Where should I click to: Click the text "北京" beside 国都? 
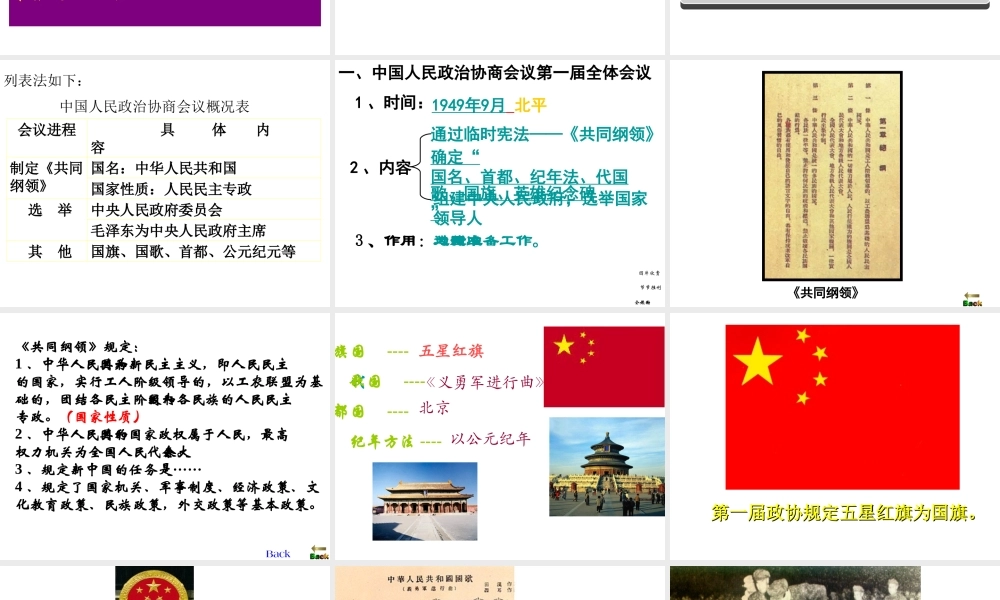coord(434,408)
